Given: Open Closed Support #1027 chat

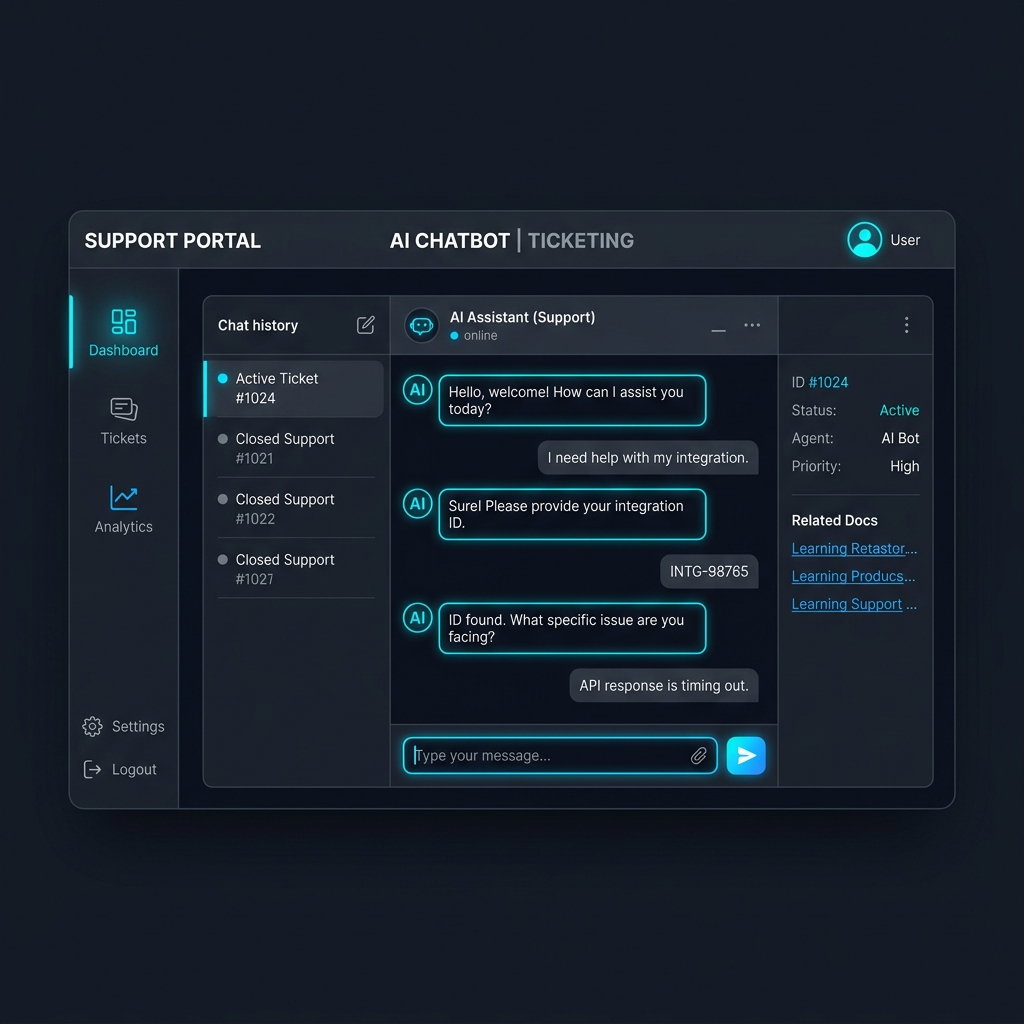Looking at the screenshot, I should 295,569.
